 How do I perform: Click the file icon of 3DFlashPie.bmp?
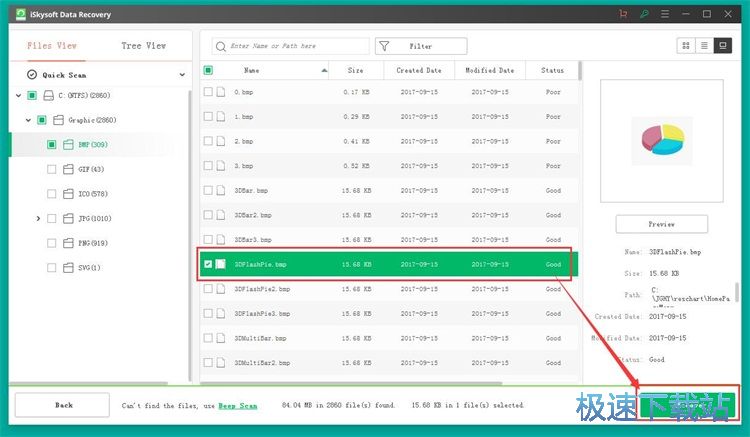tap(221, 264)
